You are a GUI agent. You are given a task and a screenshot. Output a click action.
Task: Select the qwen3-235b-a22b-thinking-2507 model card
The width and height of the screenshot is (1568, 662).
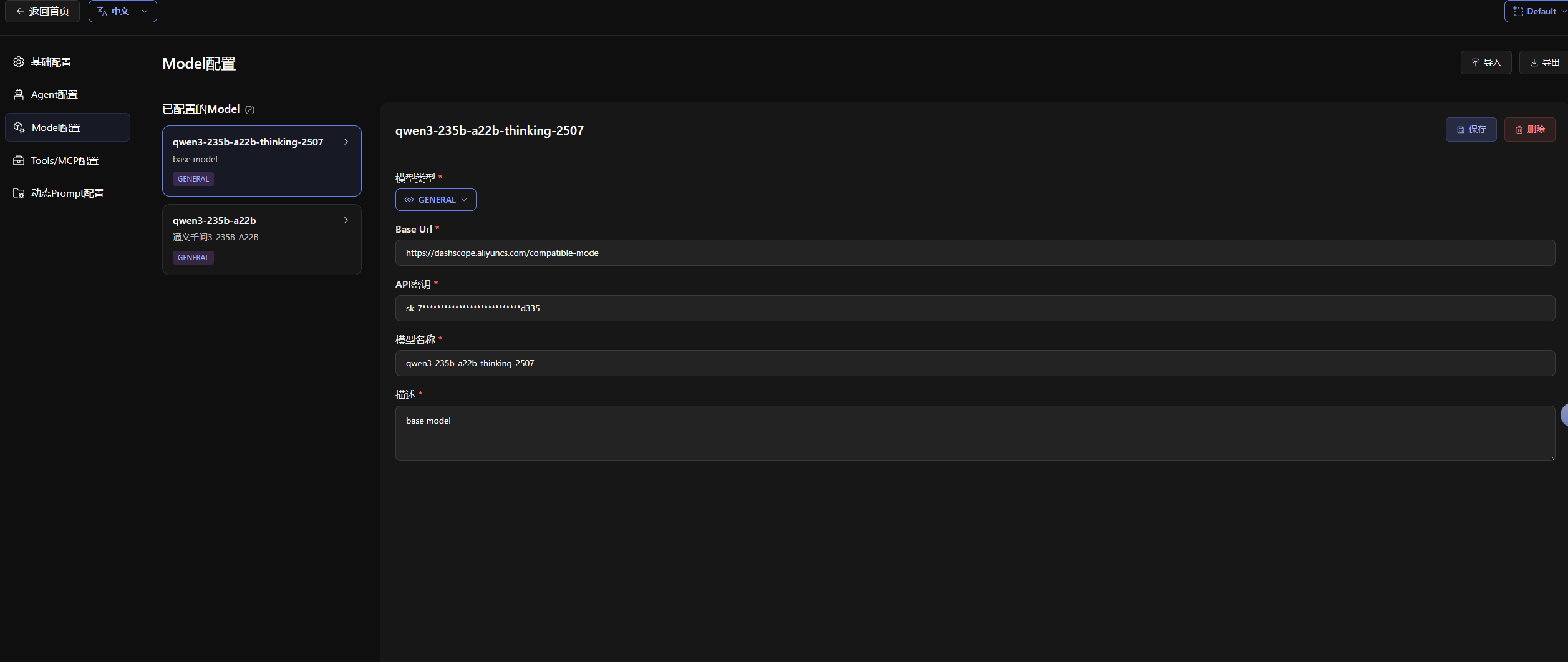(x=262, y=161)
